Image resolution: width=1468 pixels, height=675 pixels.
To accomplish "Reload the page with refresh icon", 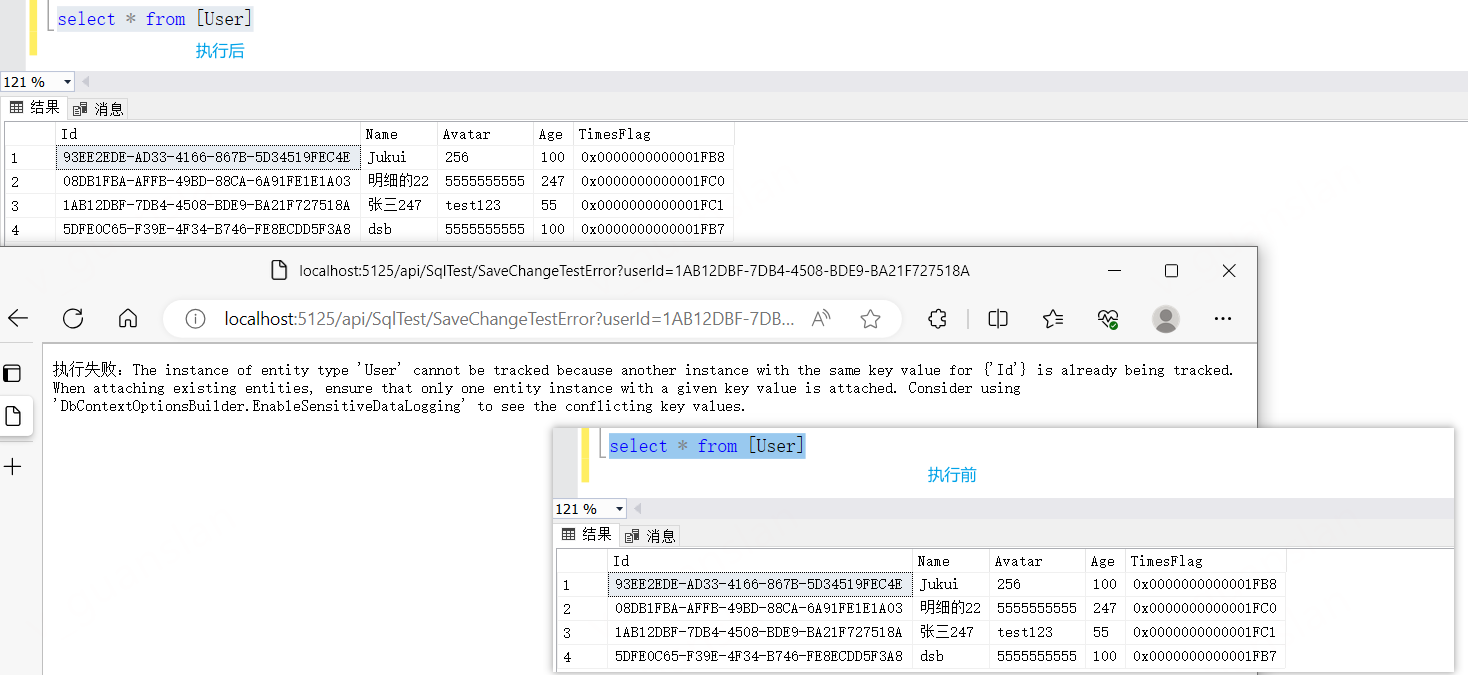I will (73, 319).
